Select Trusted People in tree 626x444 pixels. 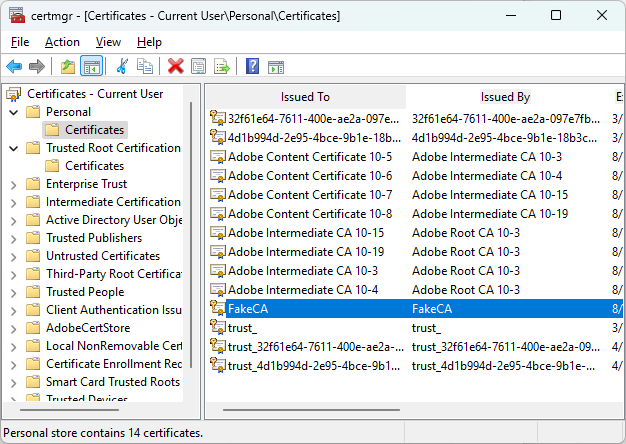click(x=85, y=291)
